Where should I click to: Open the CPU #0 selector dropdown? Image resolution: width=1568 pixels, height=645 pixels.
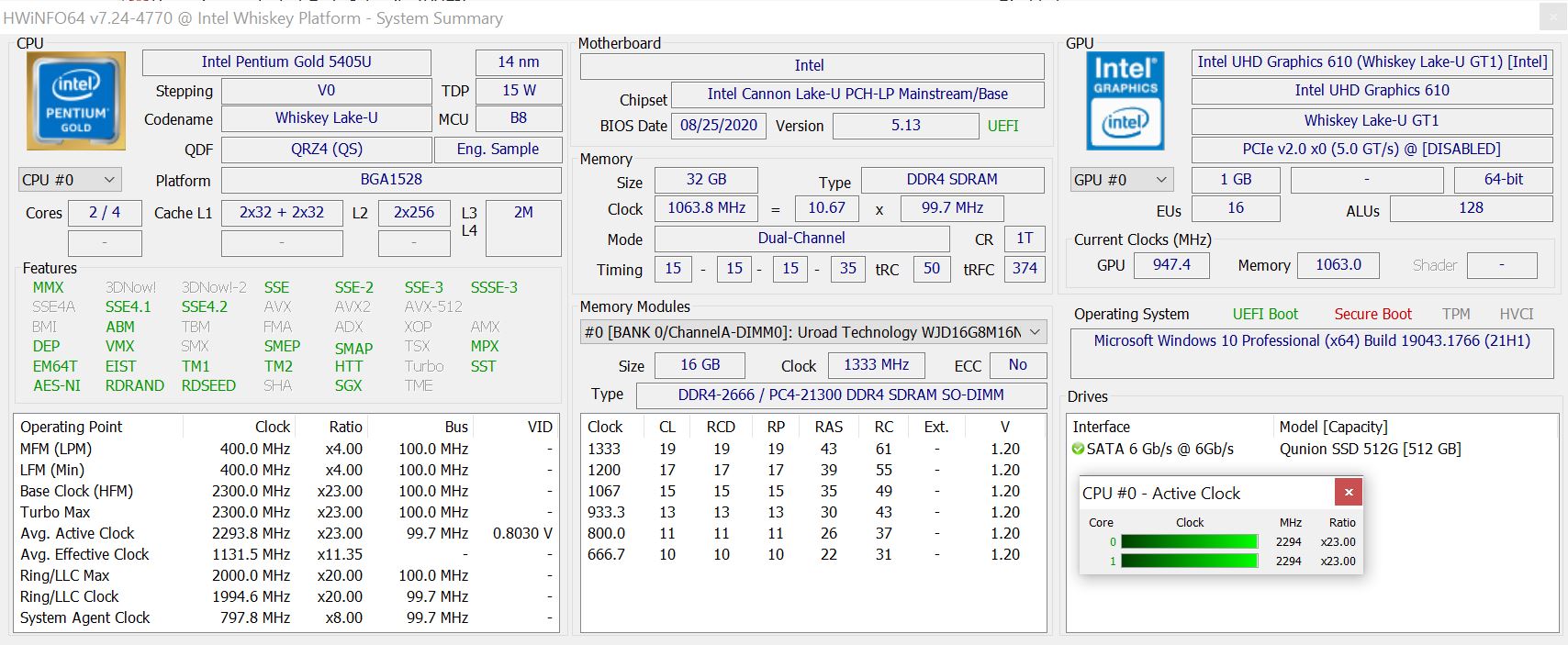click(x=70, y=180)
